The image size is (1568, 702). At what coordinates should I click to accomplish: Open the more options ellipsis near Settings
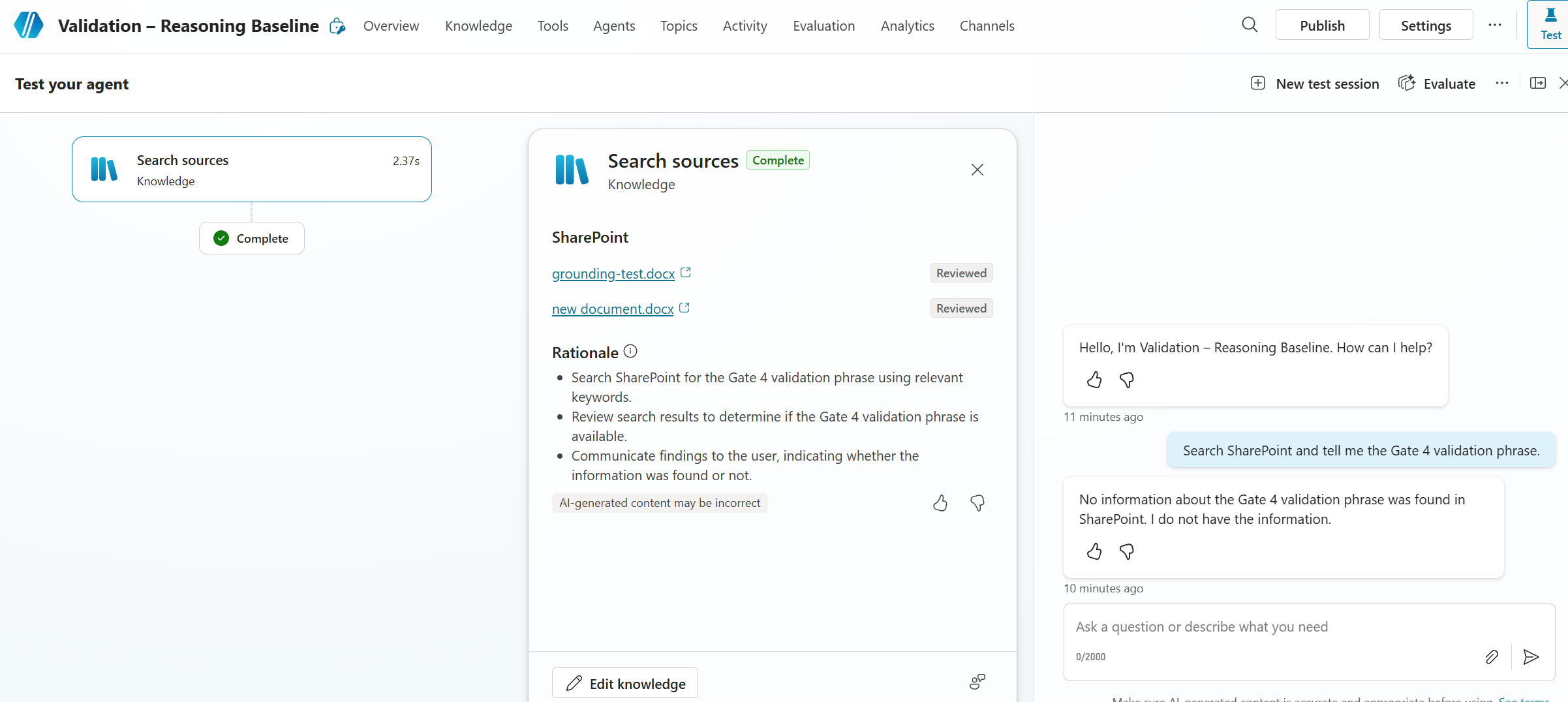1494,25
